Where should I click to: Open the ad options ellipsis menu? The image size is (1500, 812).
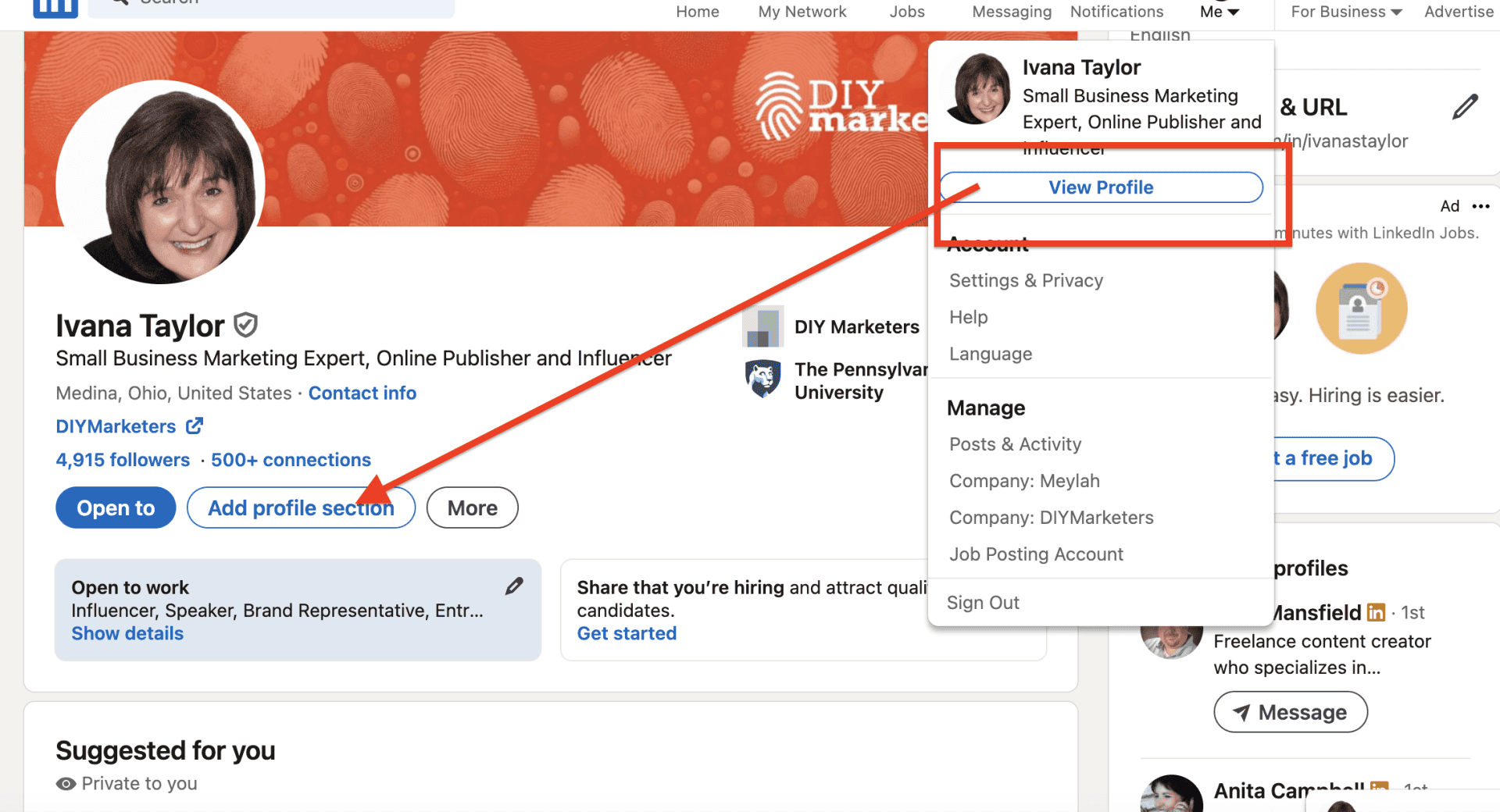pos(1480,206)
